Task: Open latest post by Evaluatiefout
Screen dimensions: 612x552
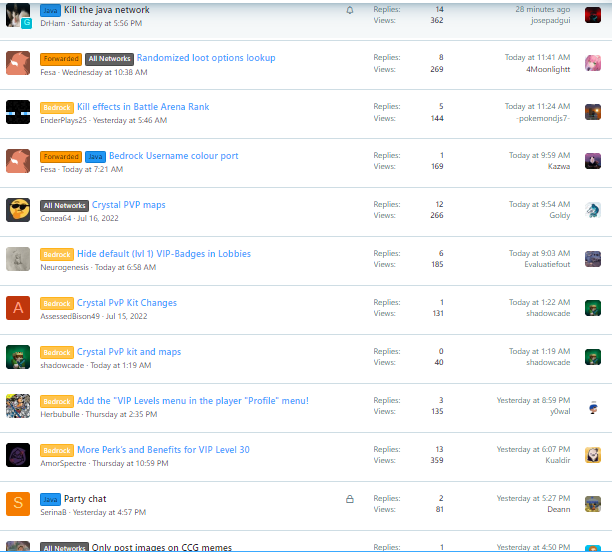Action: point(539,253)
